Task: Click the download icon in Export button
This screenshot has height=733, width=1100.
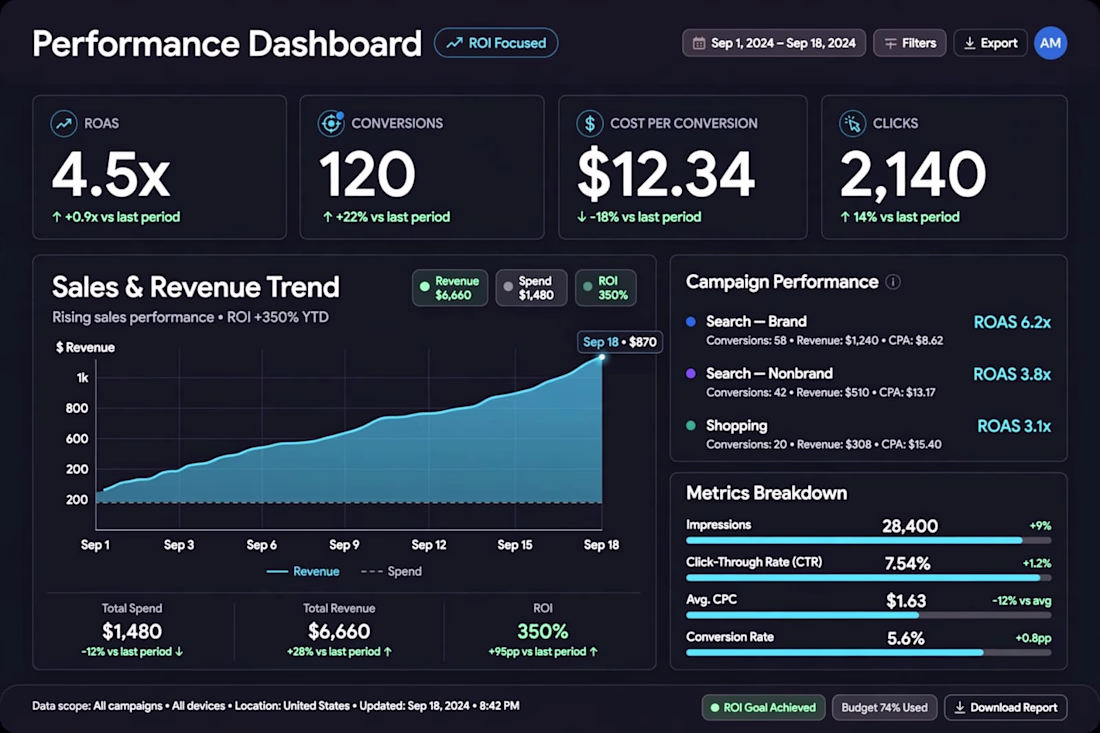Action: pyautogui.click(x=970, y=43)
